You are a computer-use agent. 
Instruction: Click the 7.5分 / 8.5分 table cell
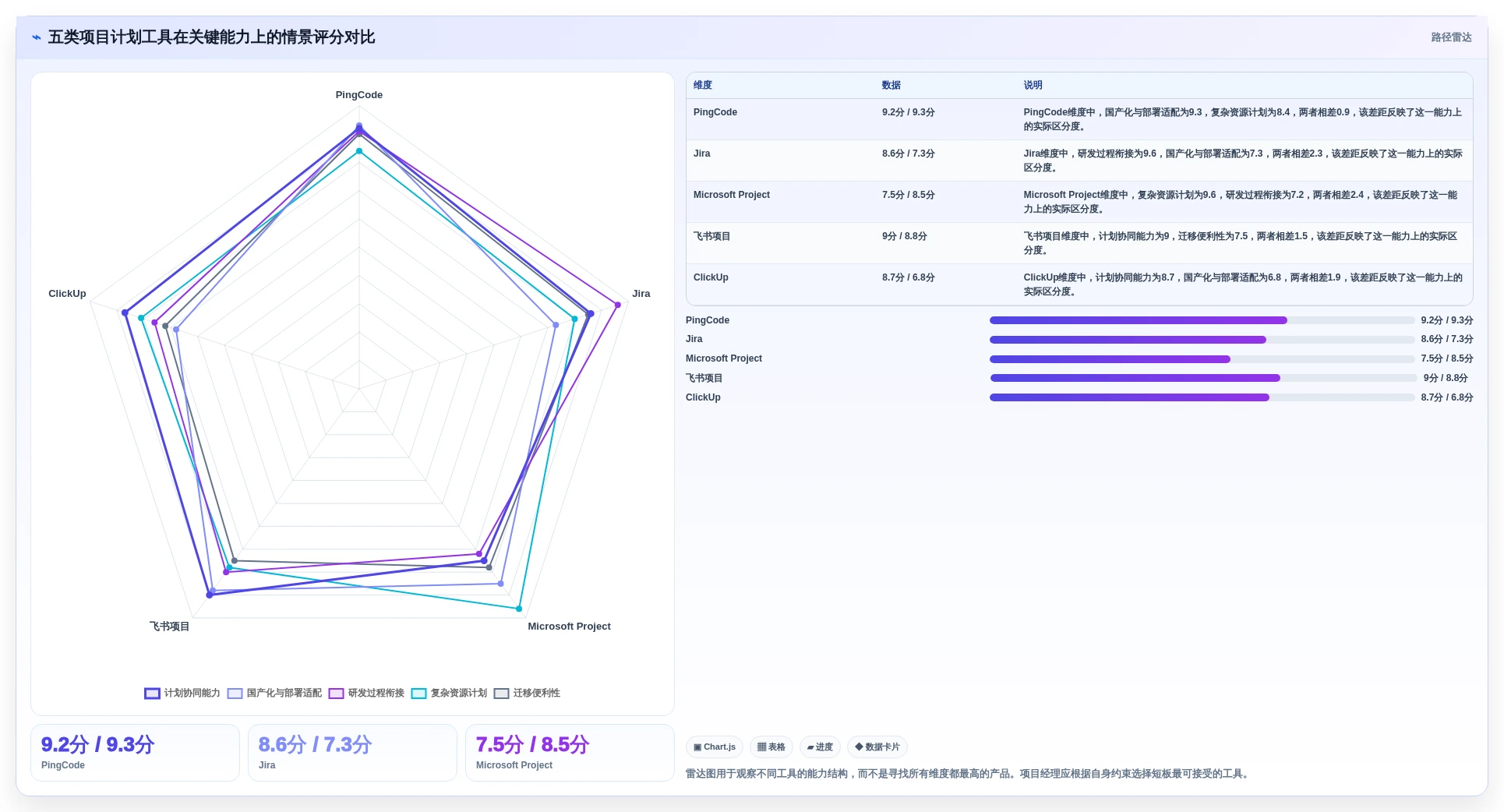point(909,195)
